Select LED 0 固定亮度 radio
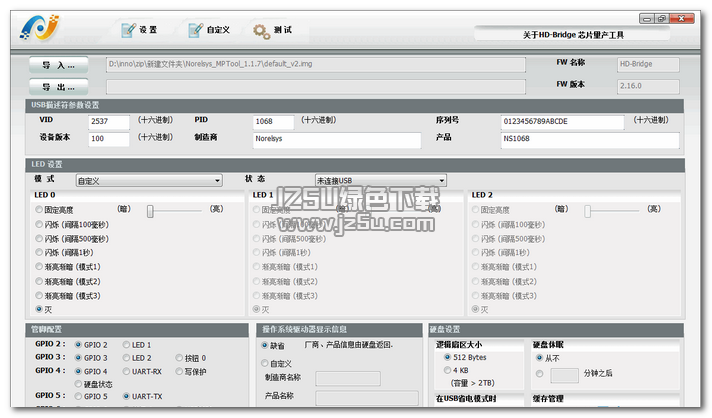712x418 pixels. (x=39, y=209)
